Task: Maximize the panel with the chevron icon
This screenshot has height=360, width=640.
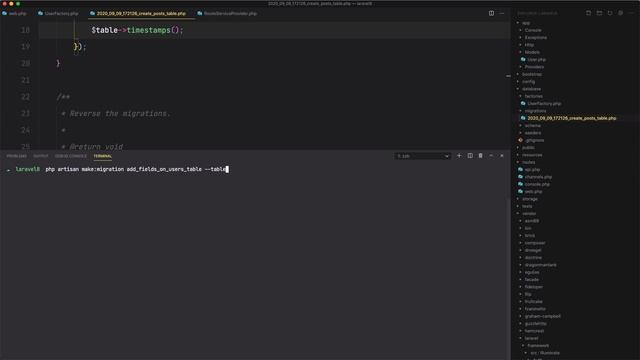Action: [491, 156]
